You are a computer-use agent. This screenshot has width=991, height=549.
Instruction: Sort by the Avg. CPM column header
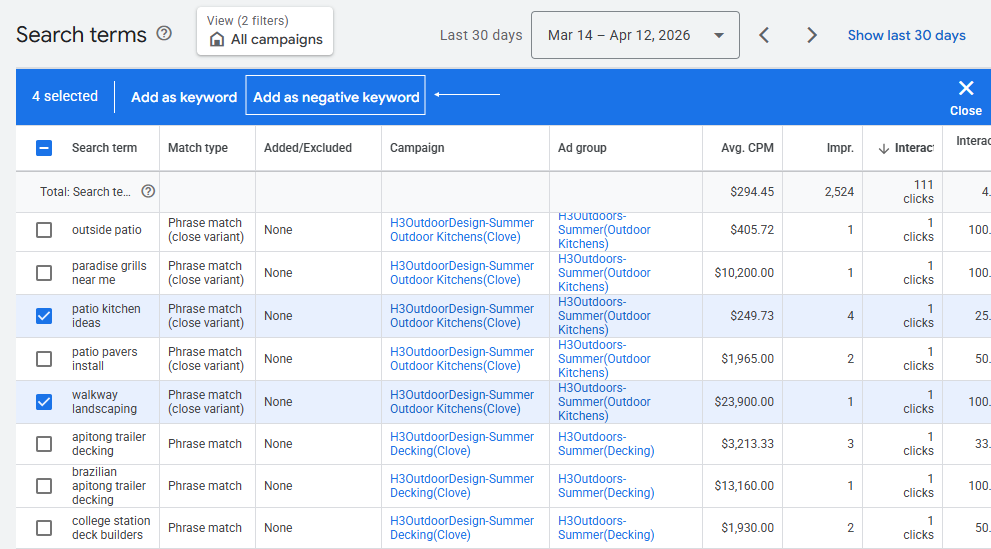coord(747,148)
